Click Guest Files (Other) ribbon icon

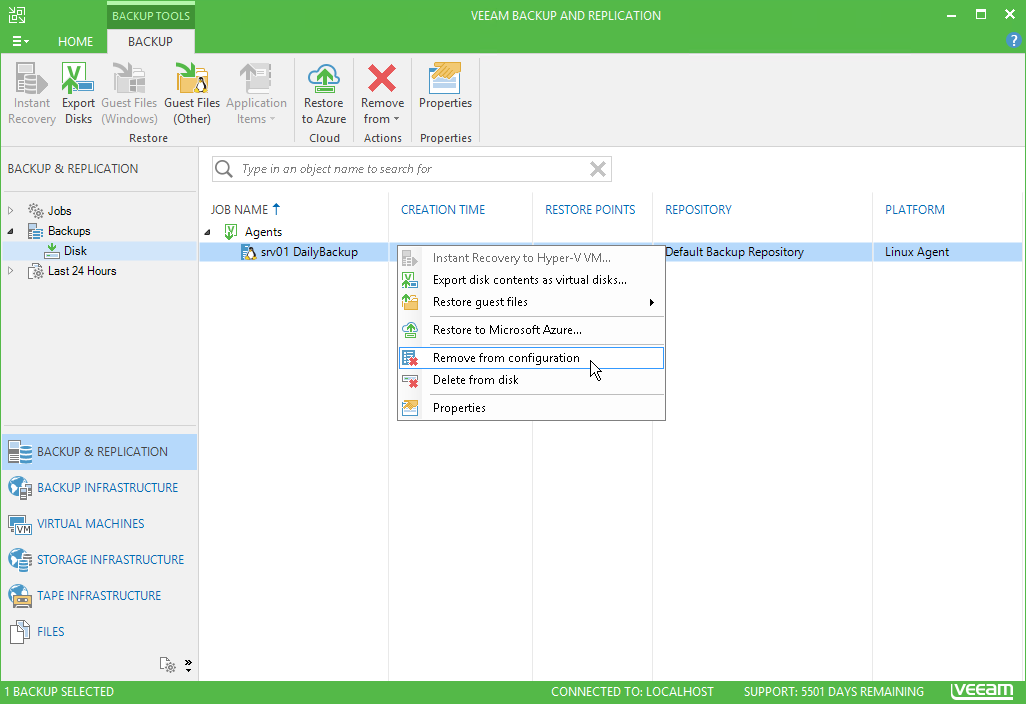[x=192, y=93]
